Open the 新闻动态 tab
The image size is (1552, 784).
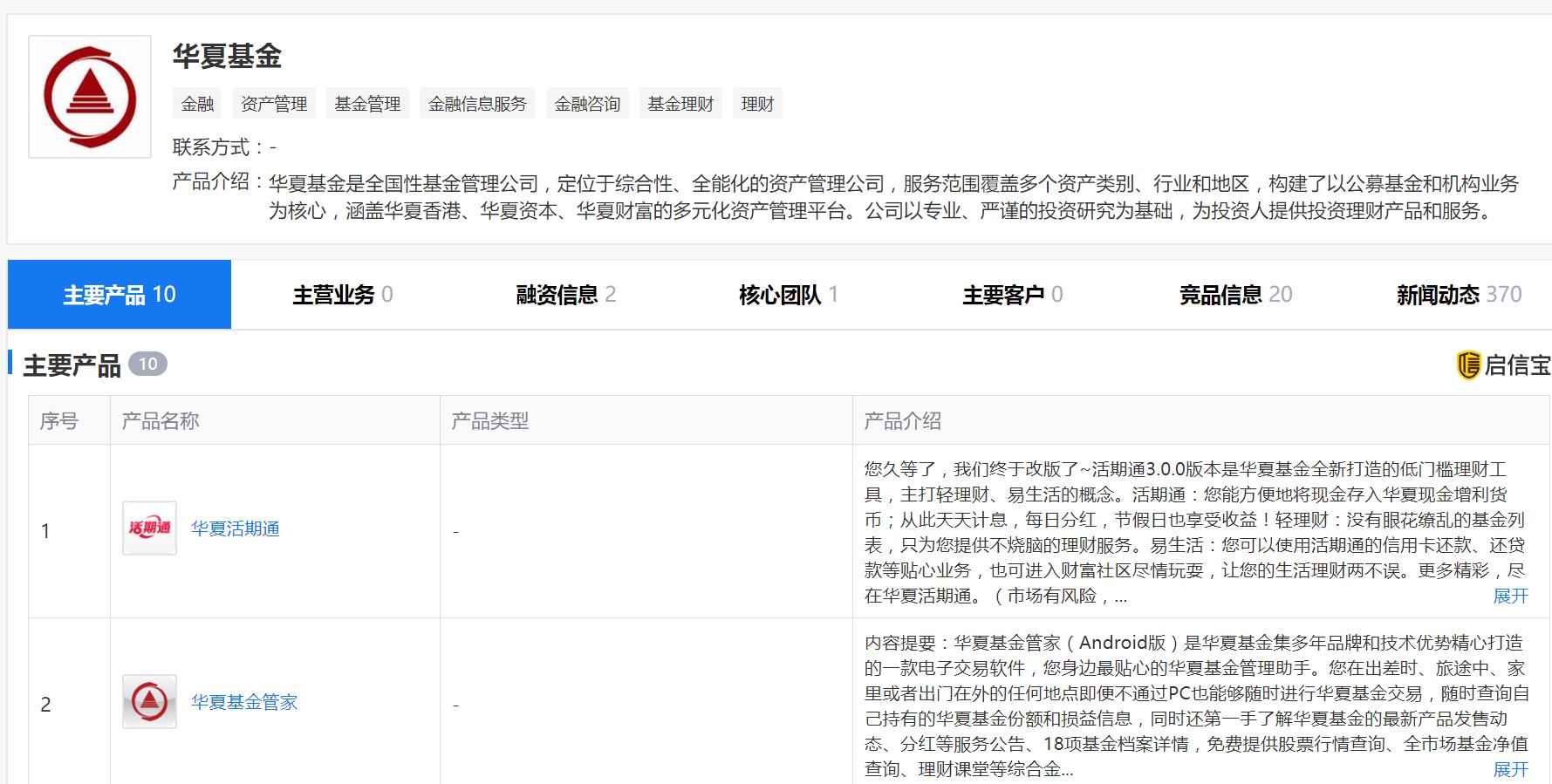[x=1458, y=295]
